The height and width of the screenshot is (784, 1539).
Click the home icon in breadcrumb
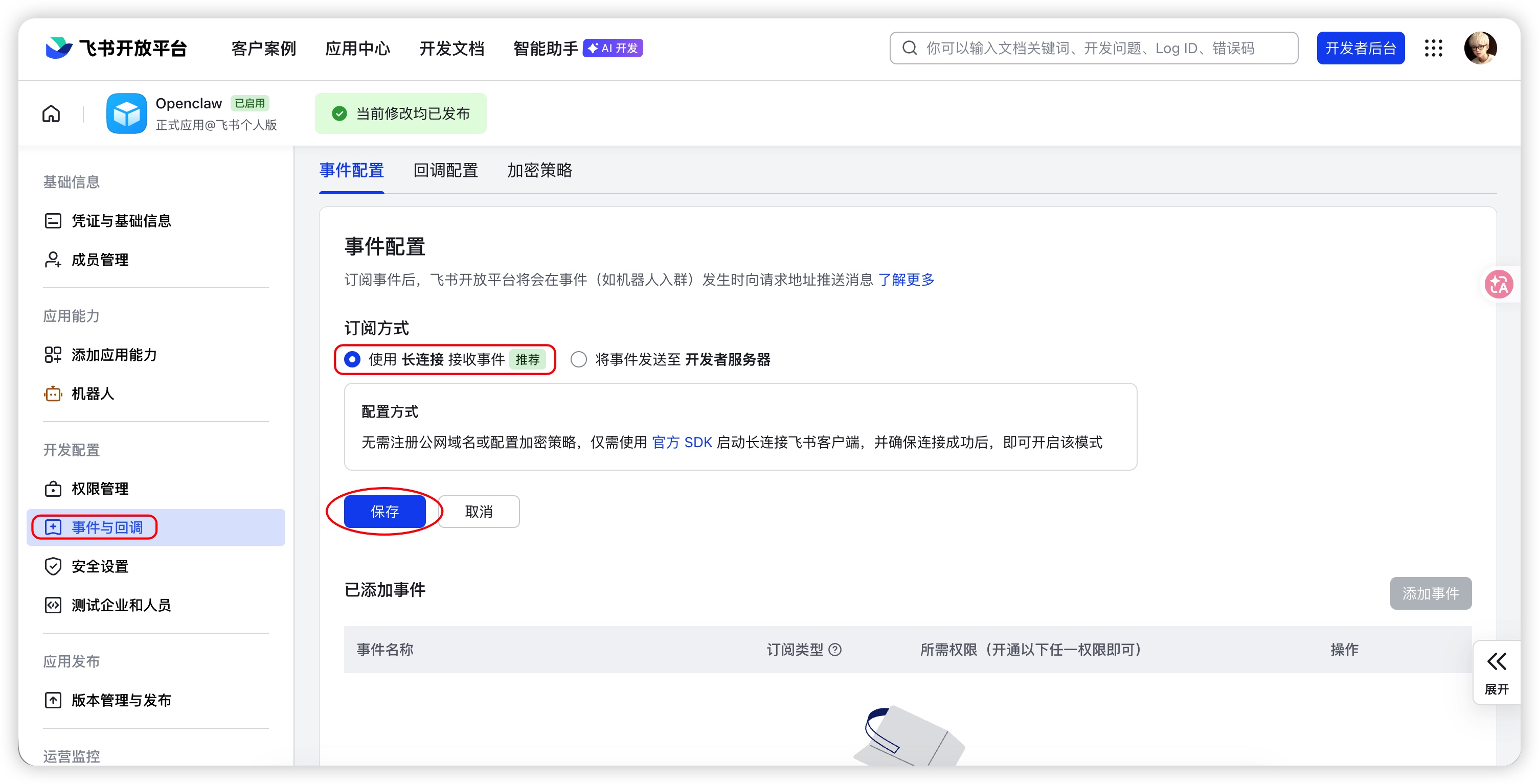(51, 113)
